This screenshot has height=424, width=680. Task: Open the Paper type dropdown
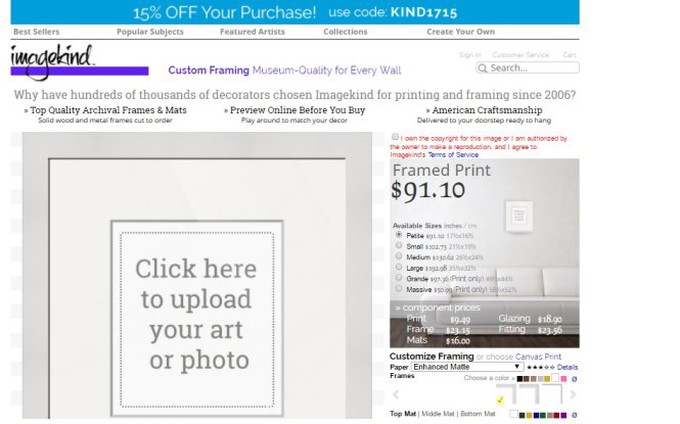[x=467, y=367]
